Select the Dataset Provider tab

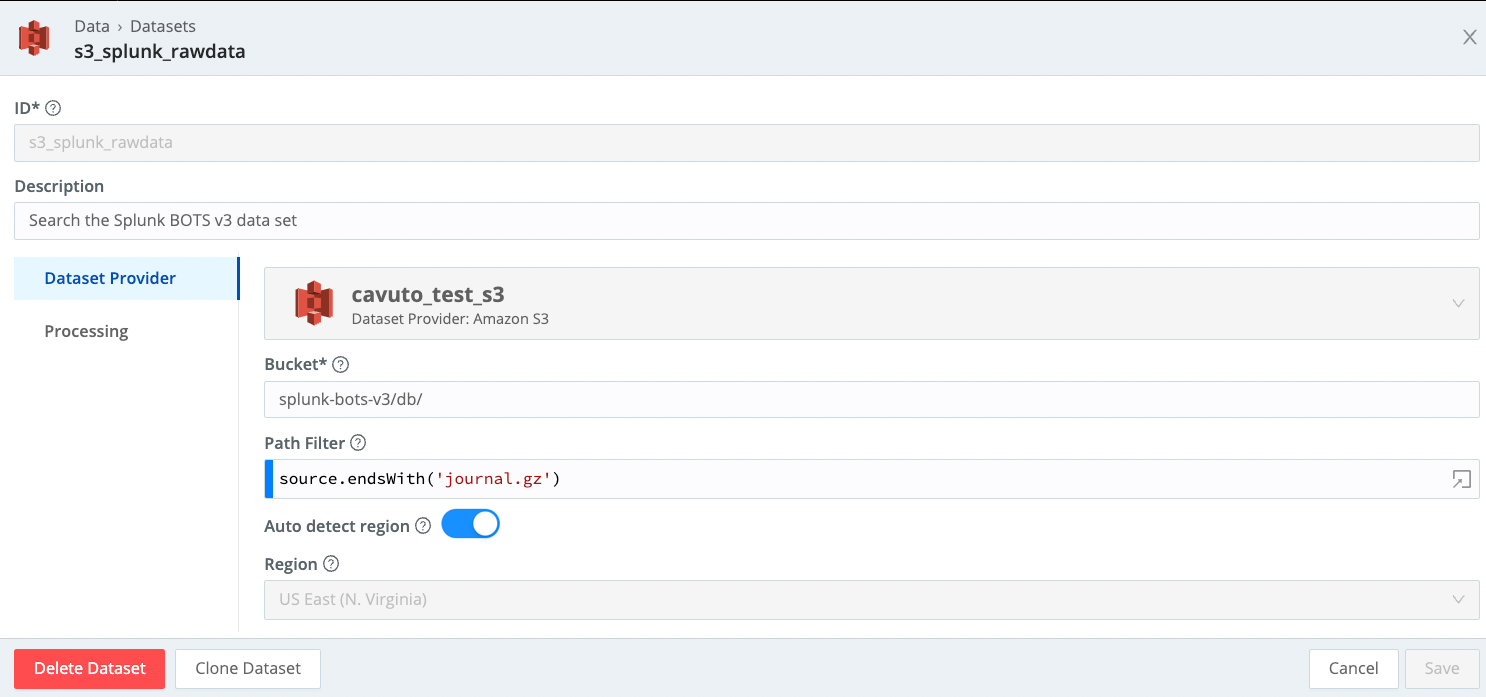(110, 278)
